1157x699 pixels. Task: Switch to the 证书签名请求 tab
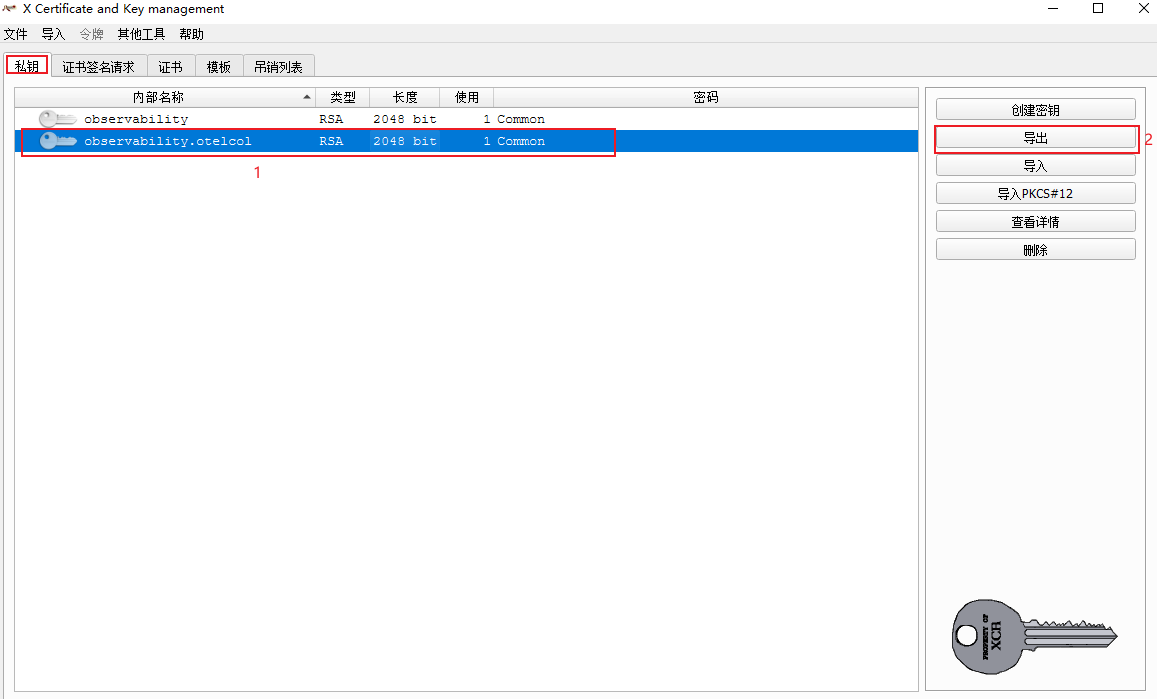(x=98, y=67)
